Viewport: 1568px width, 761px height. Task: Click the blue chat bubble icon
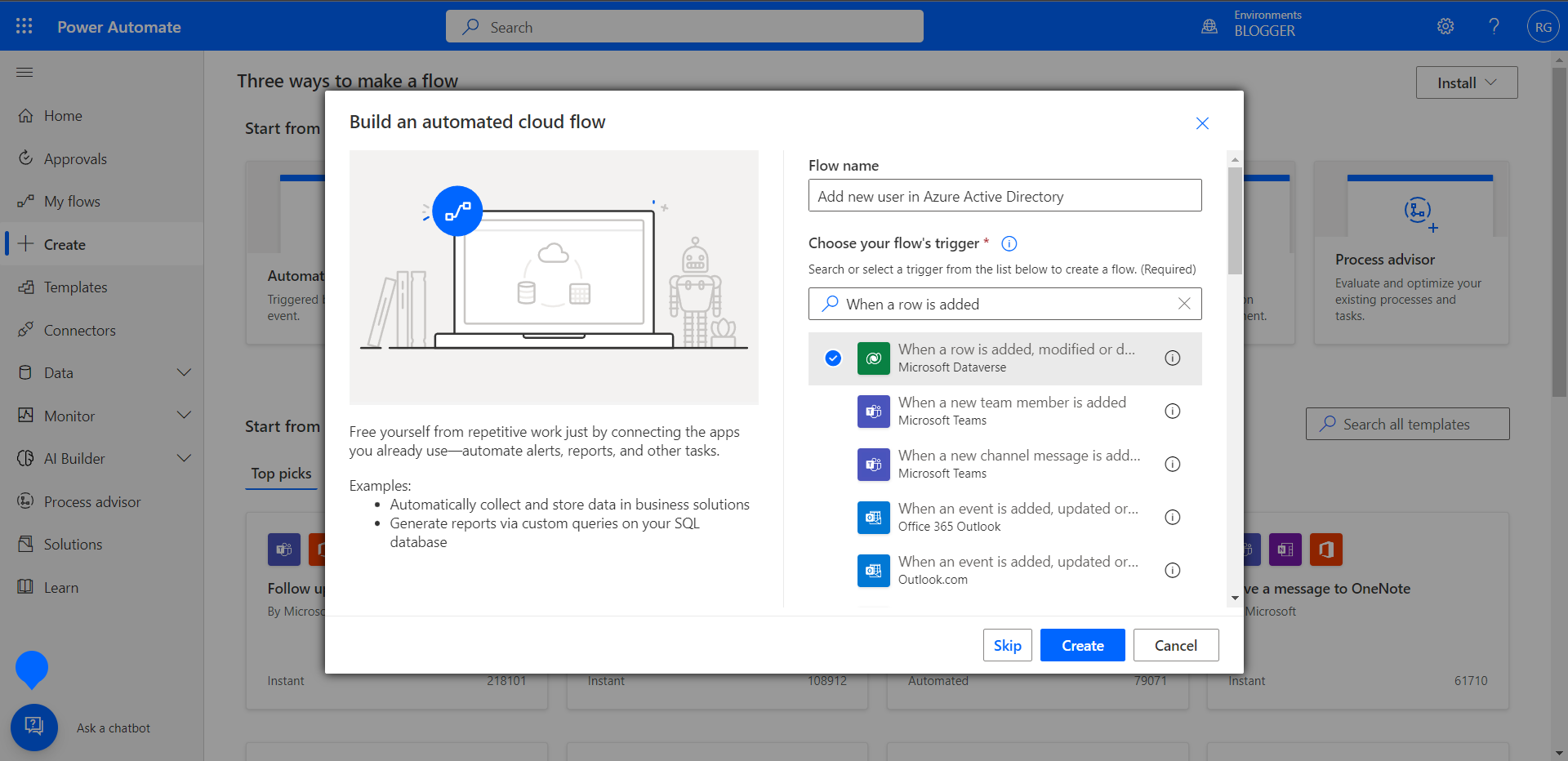tap(32, 670)
